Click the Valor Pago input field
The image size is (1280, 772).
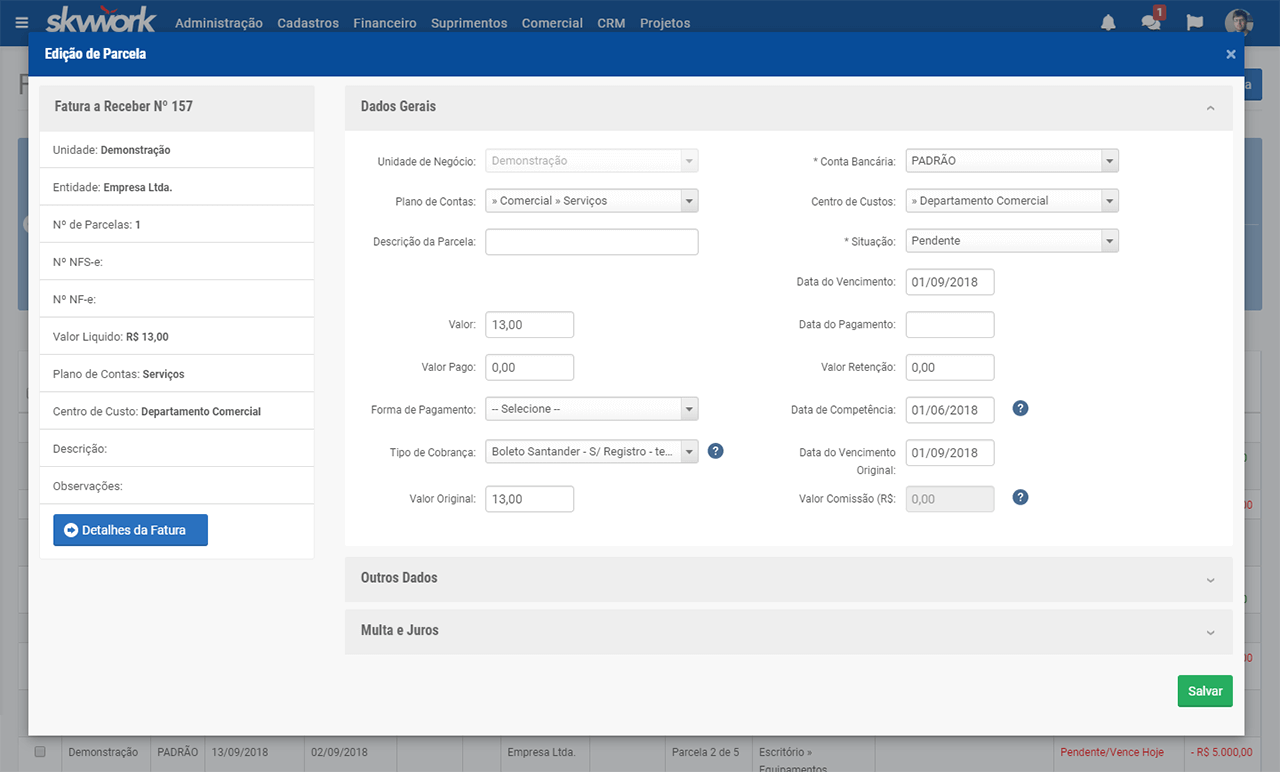[530, 367]
